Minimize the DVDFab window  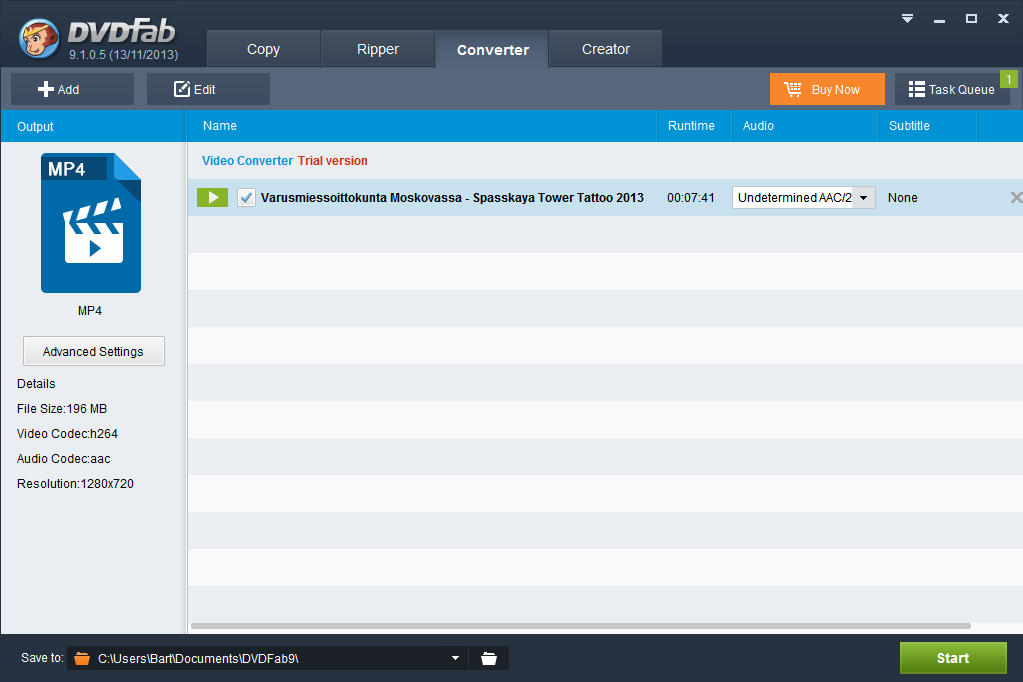[x=939, y=20]
